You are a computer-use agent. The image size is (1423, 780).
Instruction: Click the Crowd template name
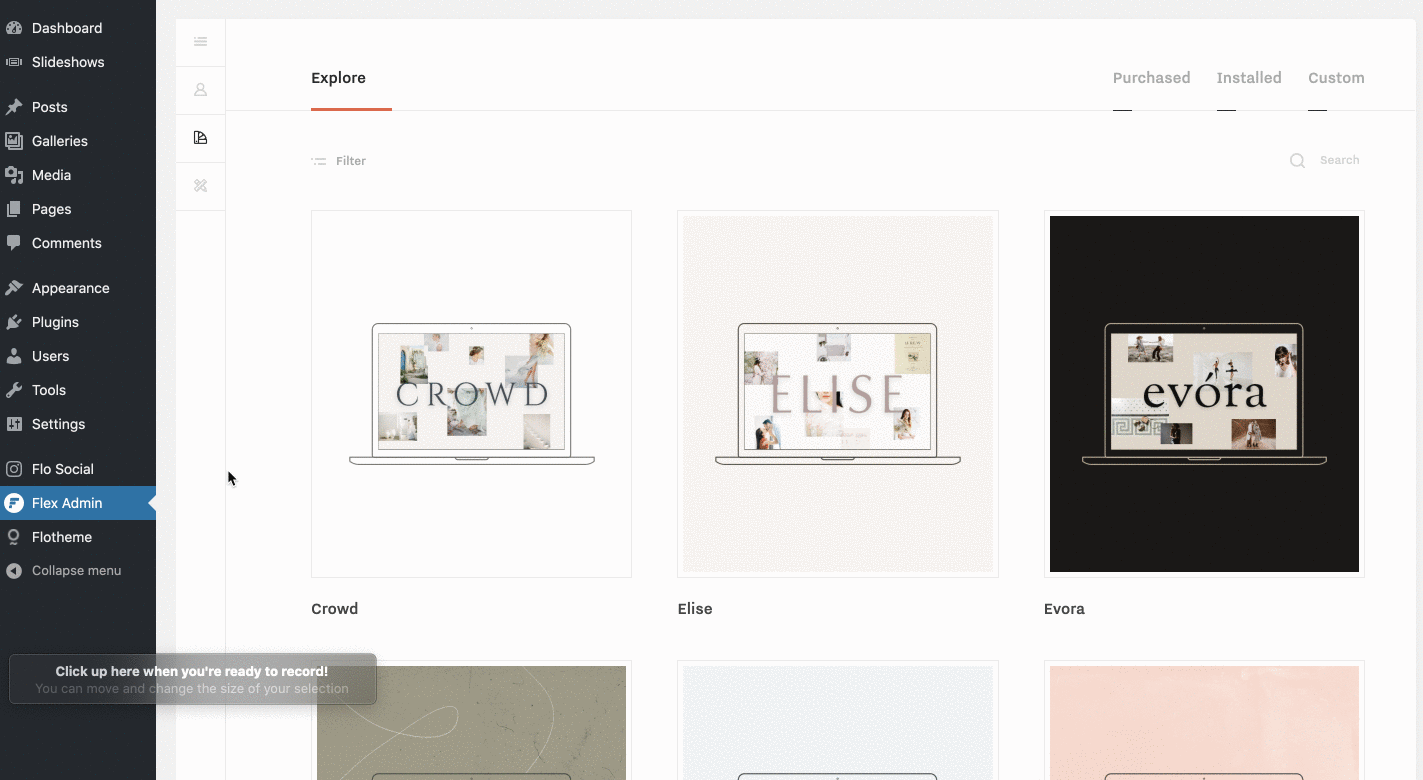point(335,609)
